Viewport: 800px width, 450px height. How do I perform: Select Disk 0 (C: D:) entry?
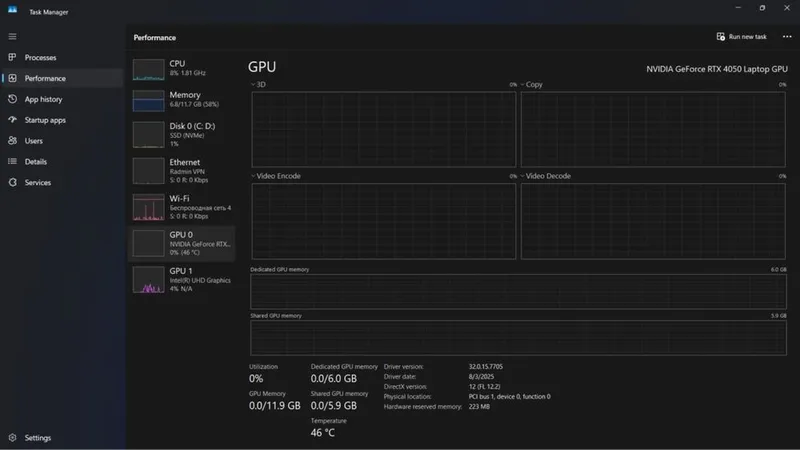point(181,135)
